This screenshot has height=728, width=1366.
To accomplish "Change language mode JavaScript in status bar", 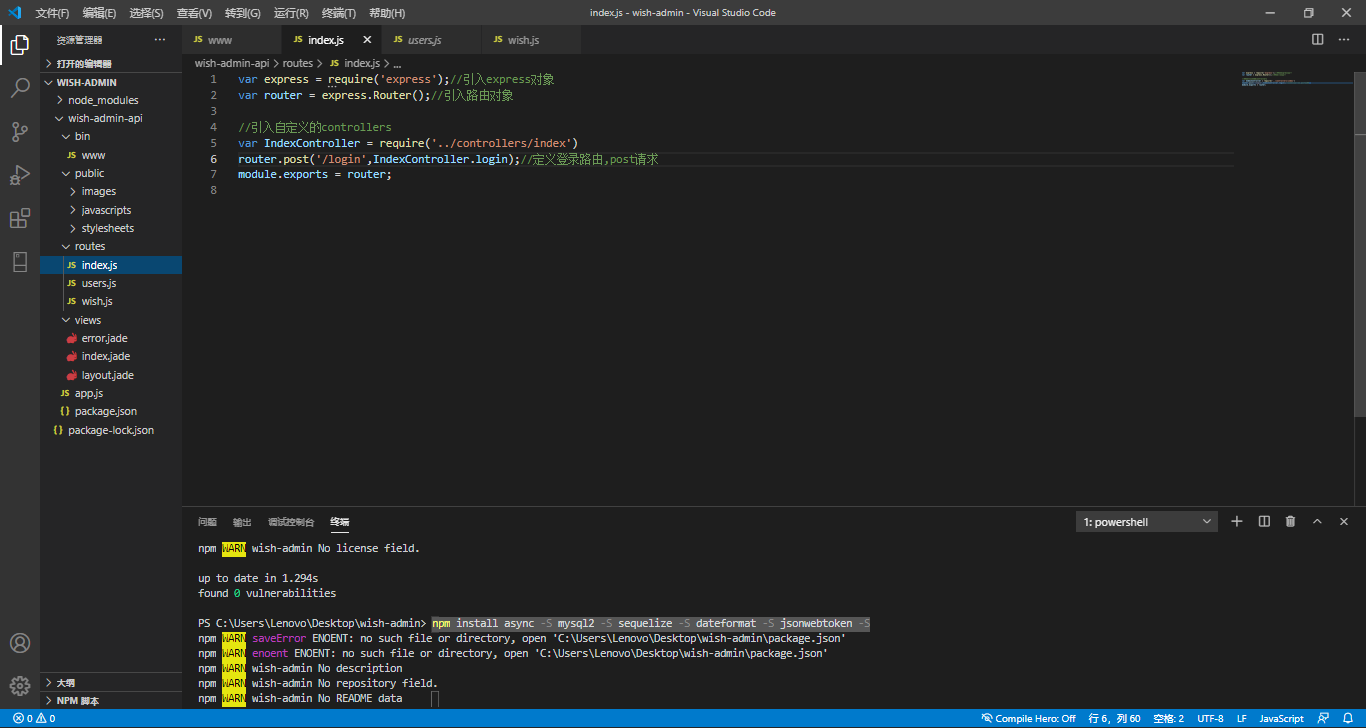I will (x=1281, y=718).
